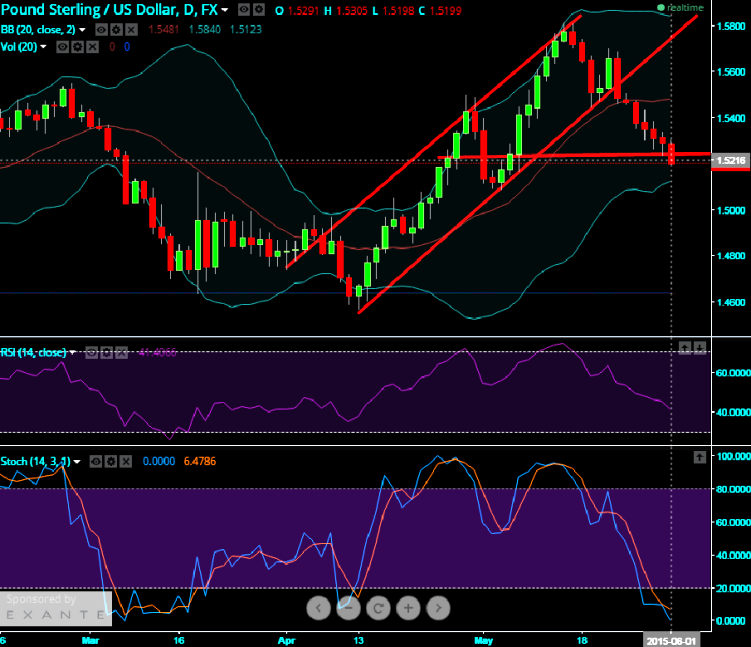Click the RSI (14, close) indicator label
The height and width of the screenshot is (647, 751).
click(x=33, y=352)
